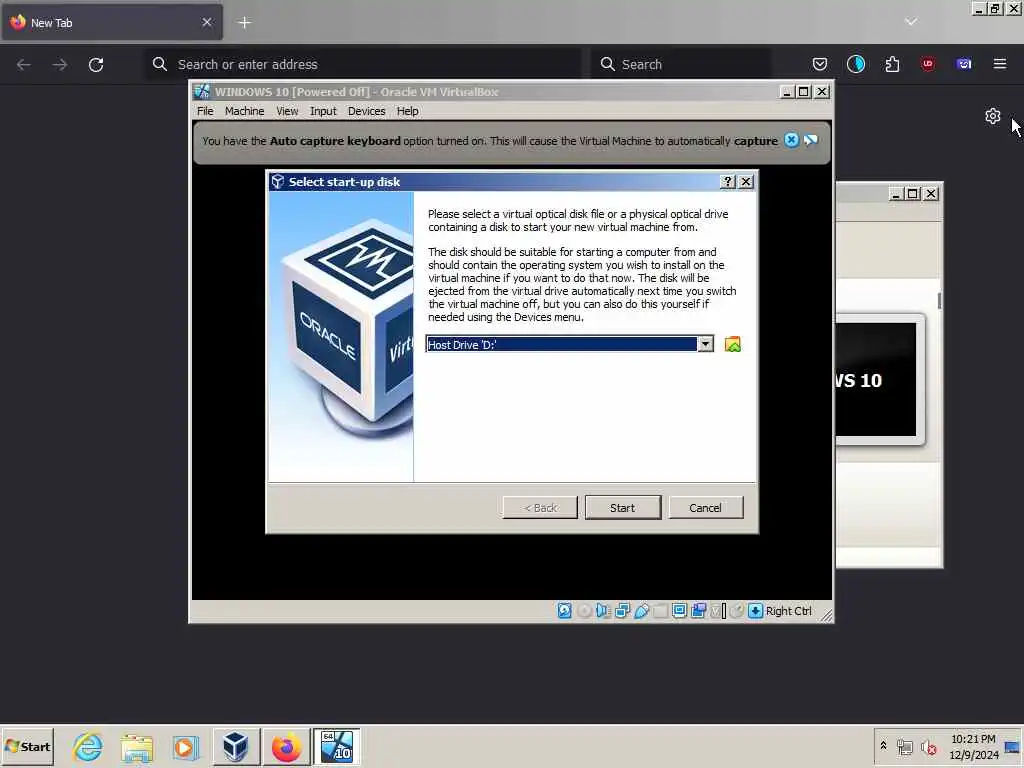Click the USB devices status icon

641,611
